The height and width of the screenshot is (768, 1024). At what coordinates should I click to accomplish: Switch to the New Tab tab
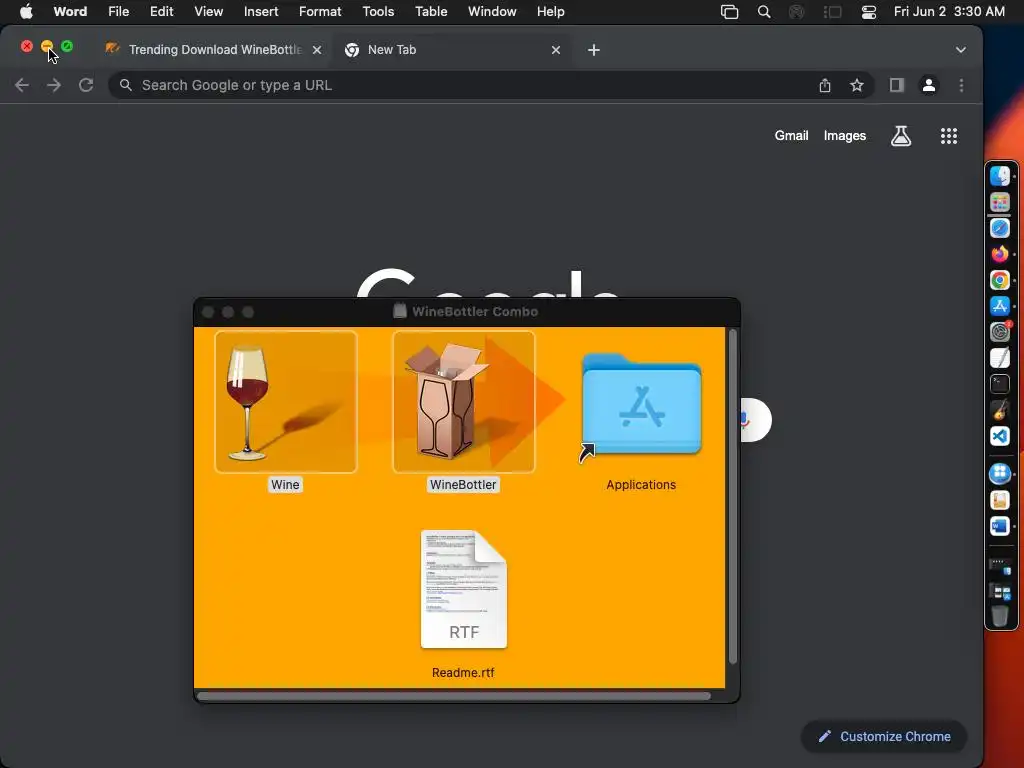click(x=451, y=50)
